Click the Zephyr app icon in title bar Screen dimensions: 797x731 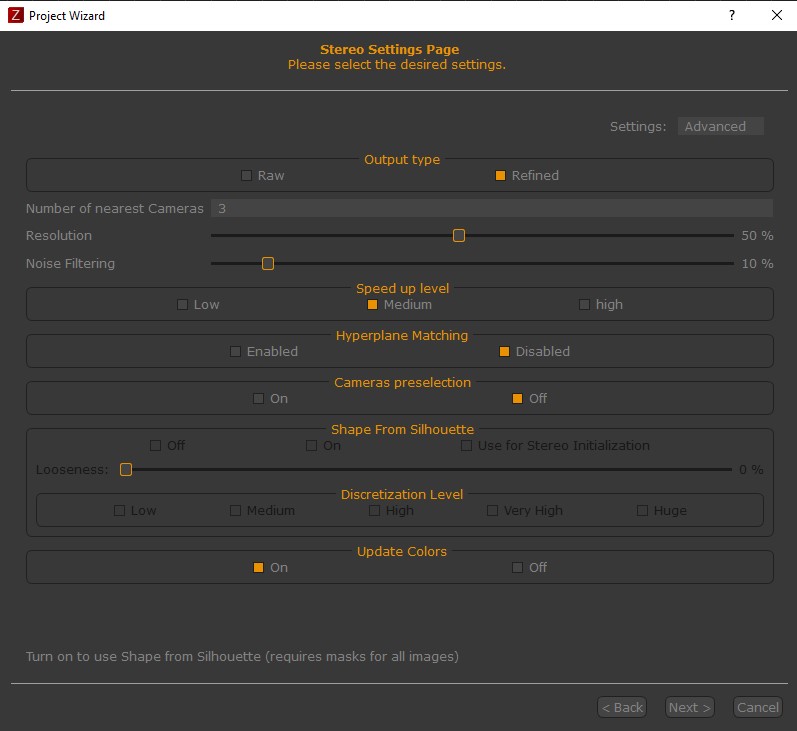[15, 16]
